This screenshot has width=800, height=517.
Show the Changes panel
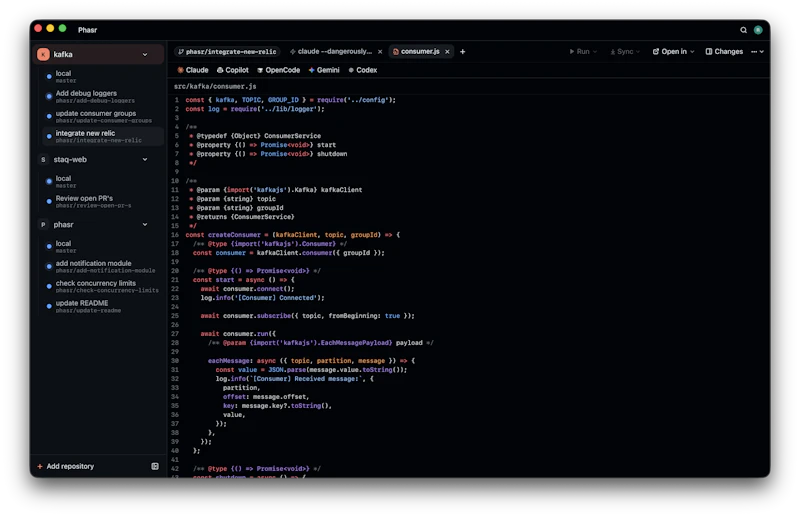[724, 52]
